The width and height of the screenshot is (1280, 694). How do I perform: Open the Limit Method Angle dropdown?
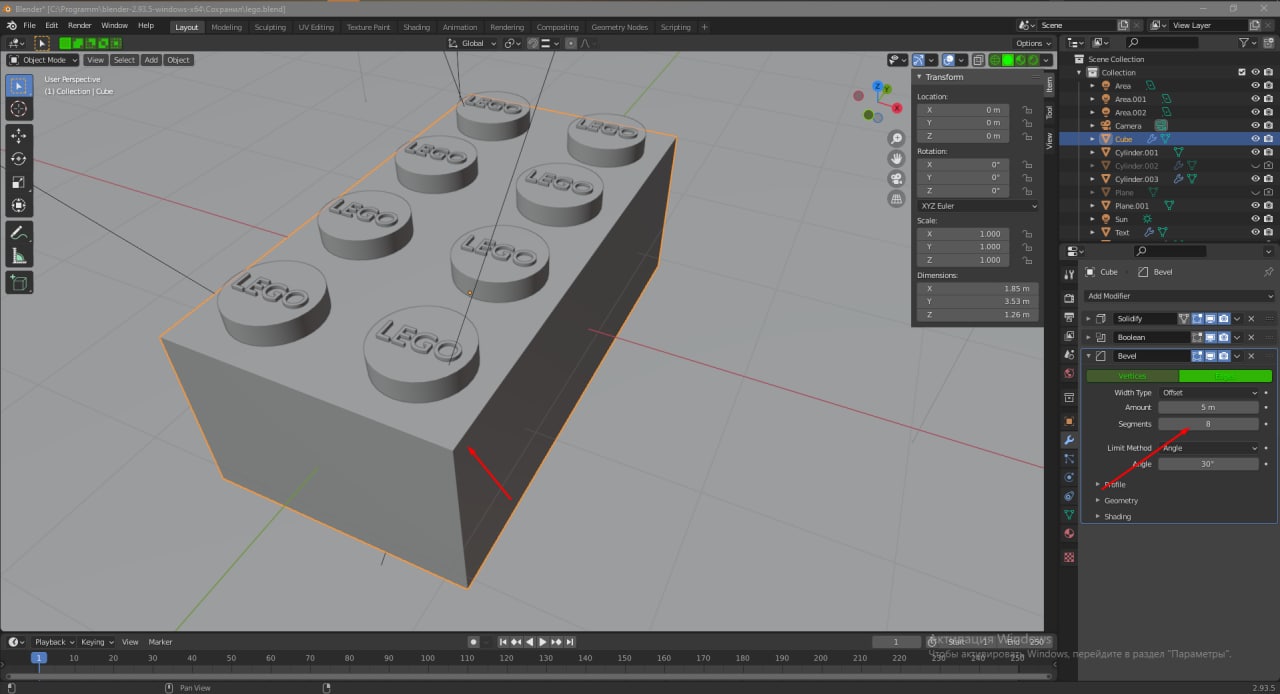1209,448
